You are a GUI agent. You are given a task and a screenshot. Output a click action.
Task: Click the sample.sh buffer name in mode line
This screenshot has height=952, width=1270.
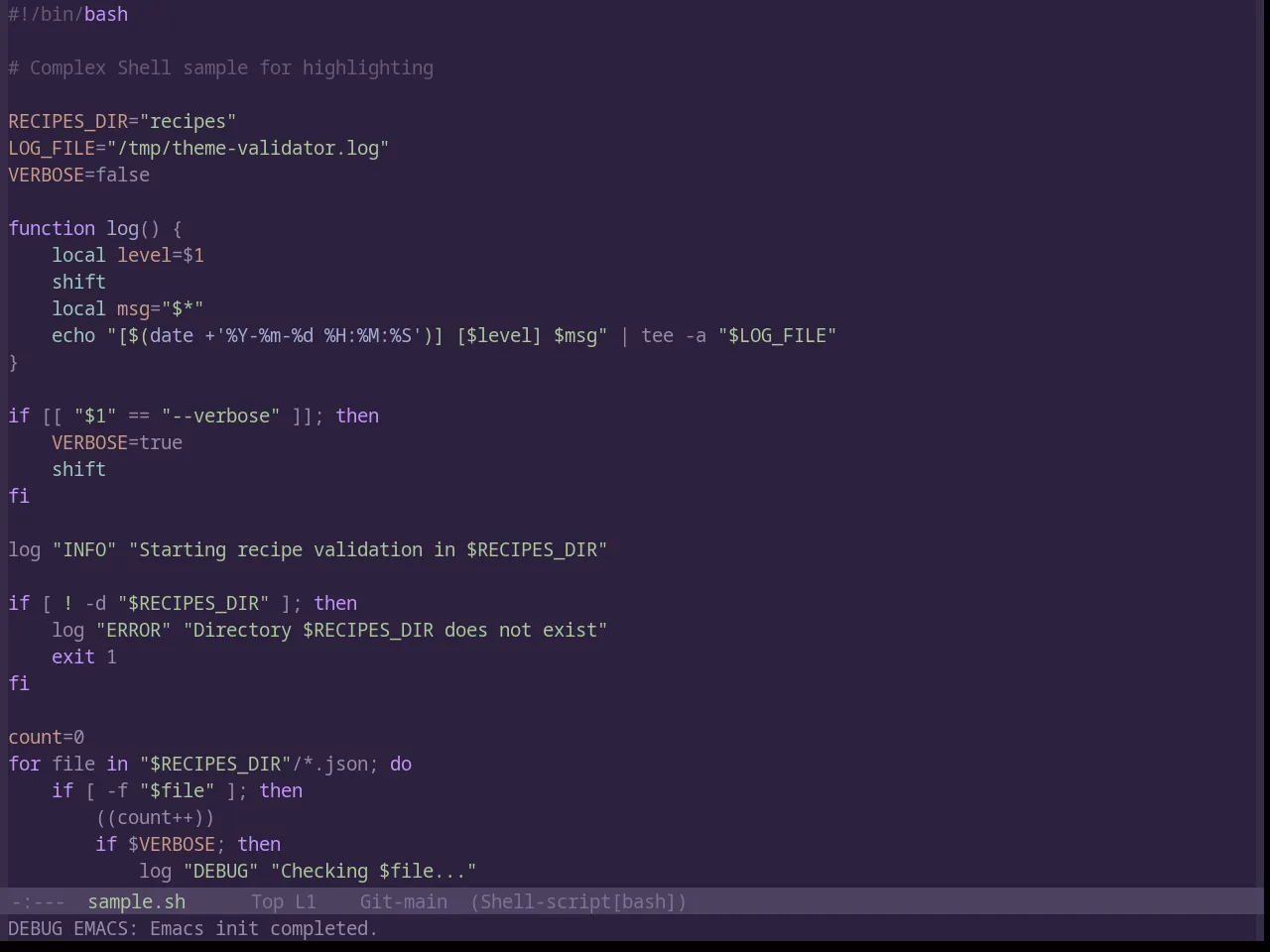click(x=136, y=901)
